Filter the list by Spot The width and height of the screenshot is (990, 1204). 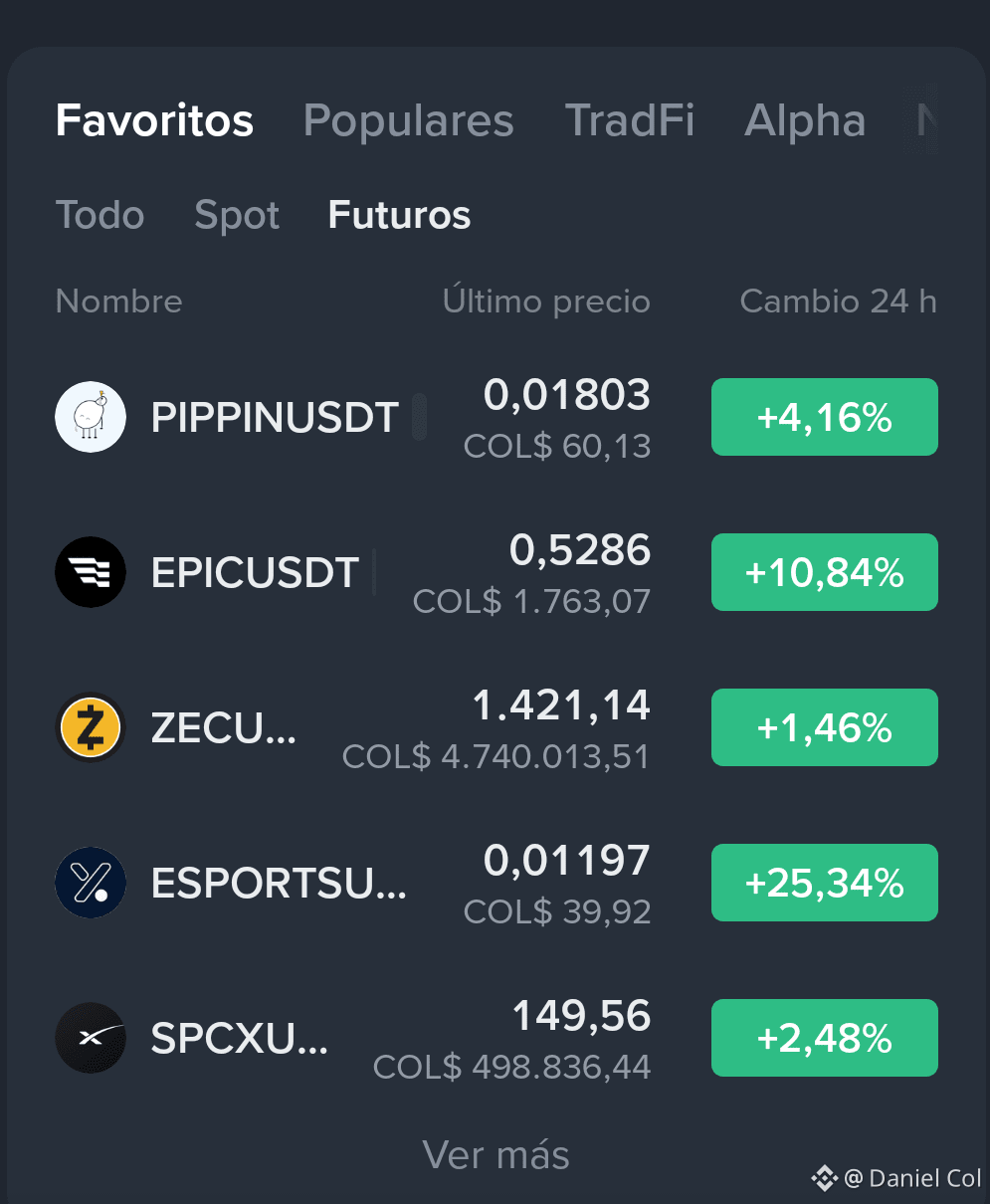point(237,215)
